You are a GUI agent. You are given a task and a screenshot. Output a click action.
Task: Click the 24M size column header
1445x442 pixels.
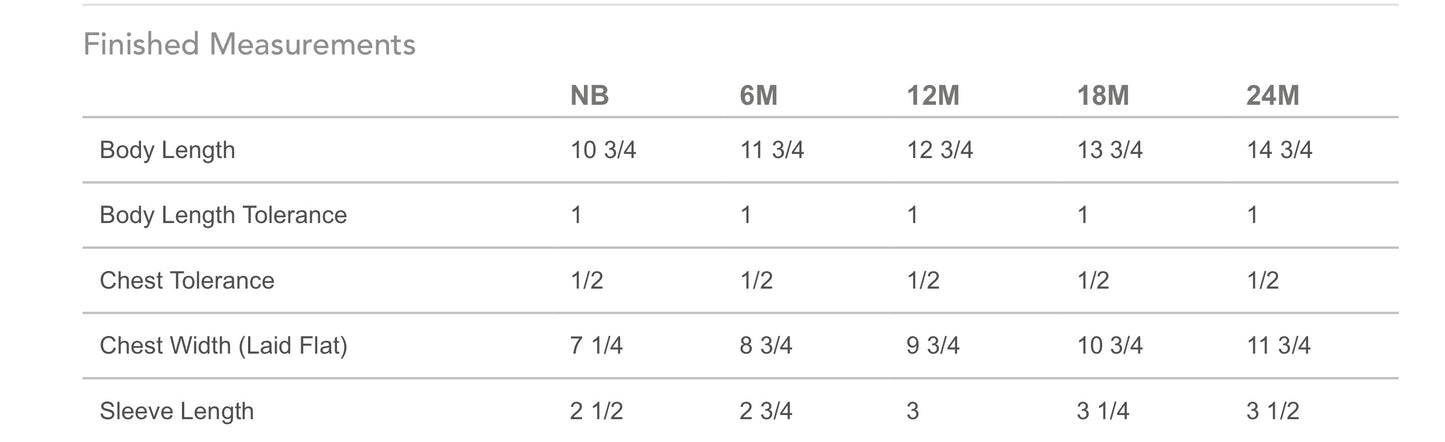[1273, 96]
